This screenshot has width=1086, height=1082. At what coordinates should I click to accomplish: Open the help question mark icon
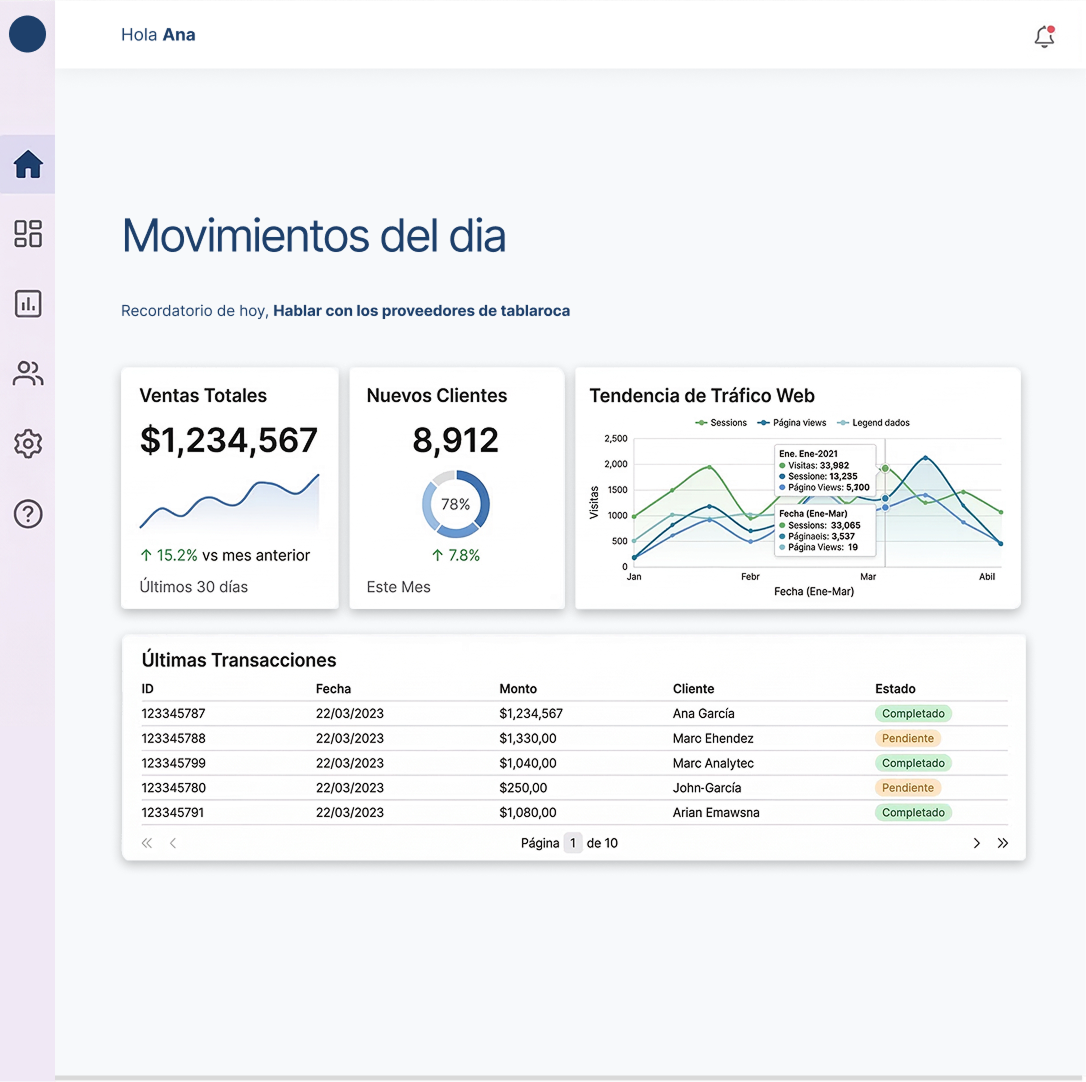[x=28, y=514]
